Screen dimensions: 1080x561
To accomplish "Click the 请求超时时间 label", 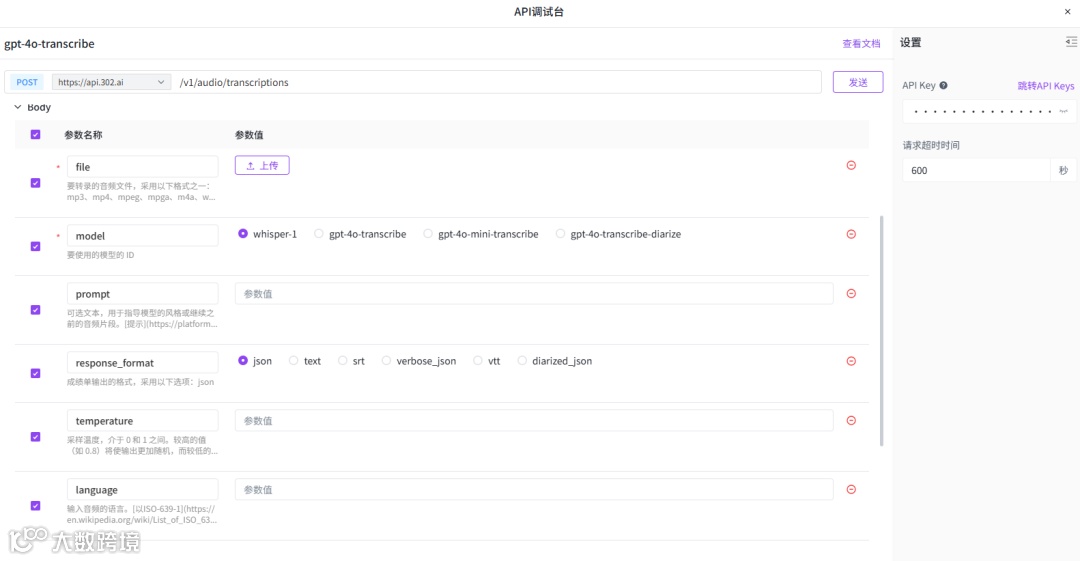I will pyautogui.click(x=931, y=145).
